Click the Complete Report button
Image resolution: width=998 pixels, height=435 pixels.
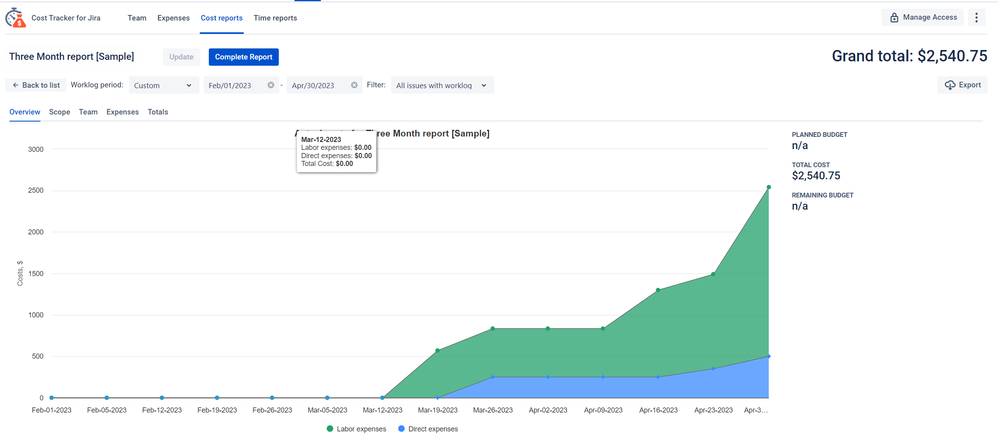244,57
